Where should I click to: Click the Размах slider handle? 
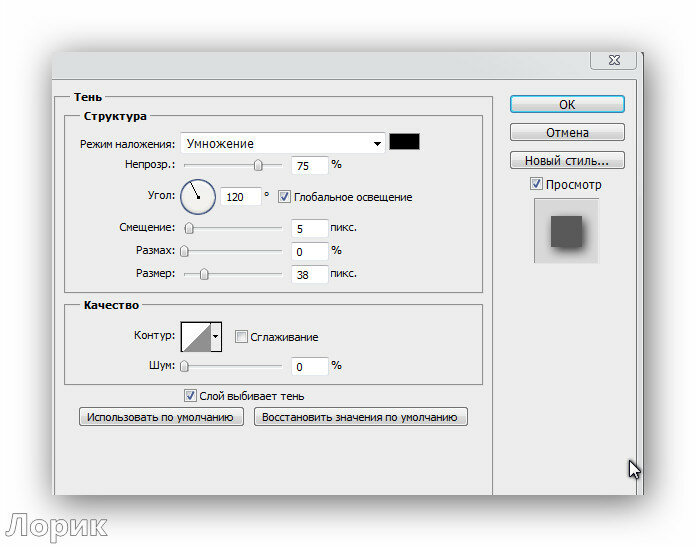pyautogui.click(x=184, y=251)
